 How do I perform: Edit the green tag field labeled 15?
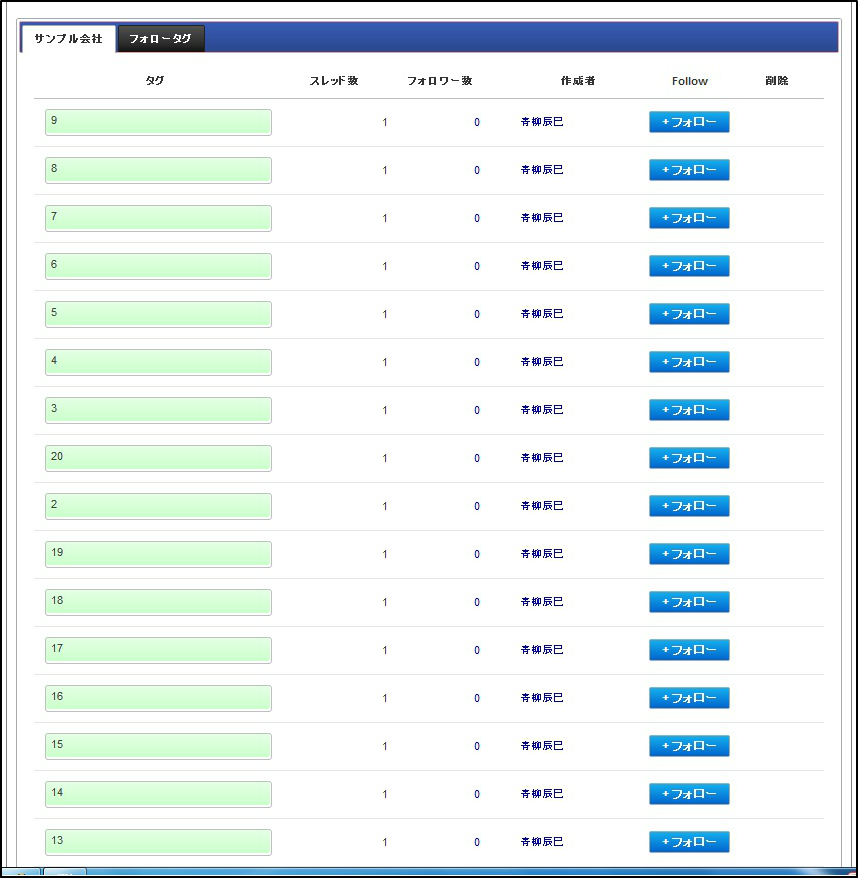tap(157, 745)
